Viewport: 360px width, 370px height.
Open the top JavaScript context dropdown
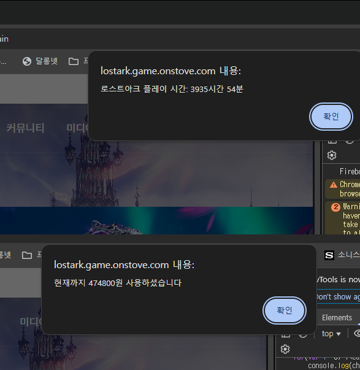click(331, 334)
